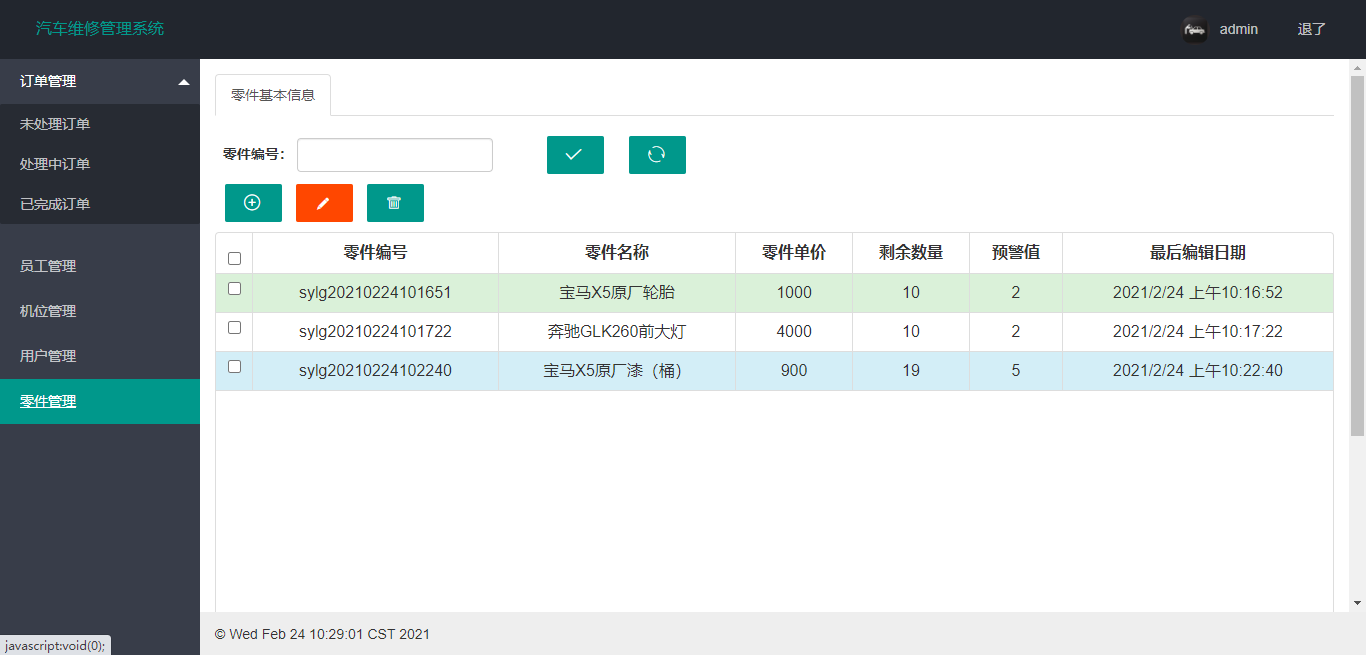
Task: Click the 预警值 column header
Action: coord(1016,253)
